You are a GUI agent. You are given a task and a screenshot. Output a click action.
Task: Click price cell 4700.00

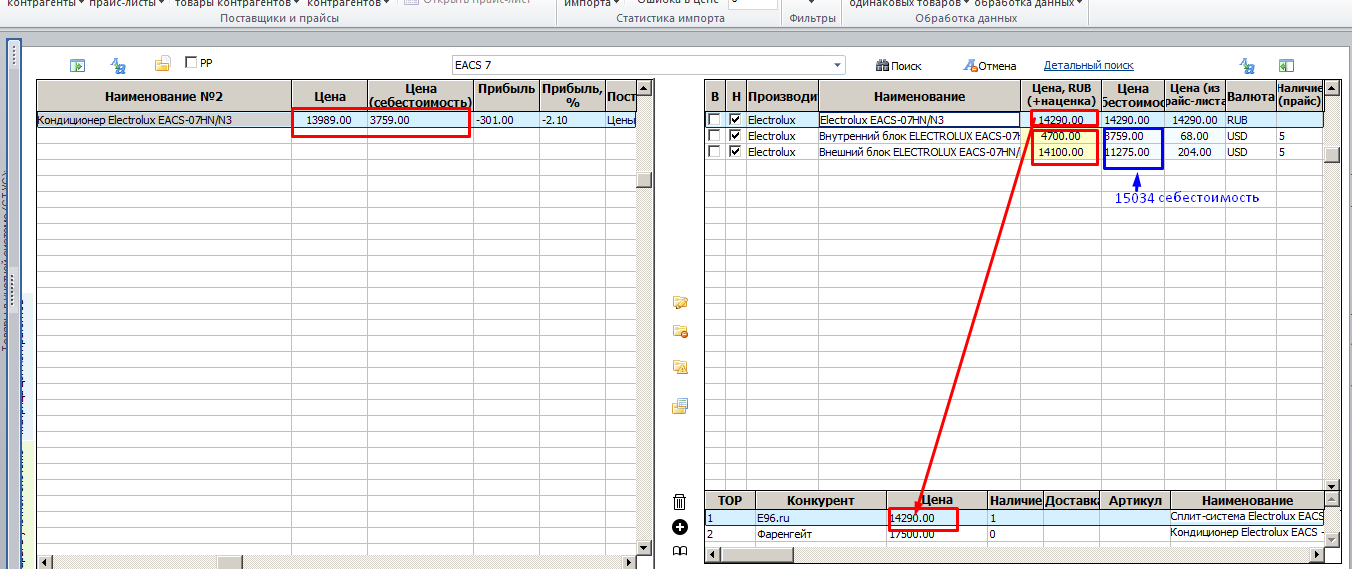coord(1062,136)
